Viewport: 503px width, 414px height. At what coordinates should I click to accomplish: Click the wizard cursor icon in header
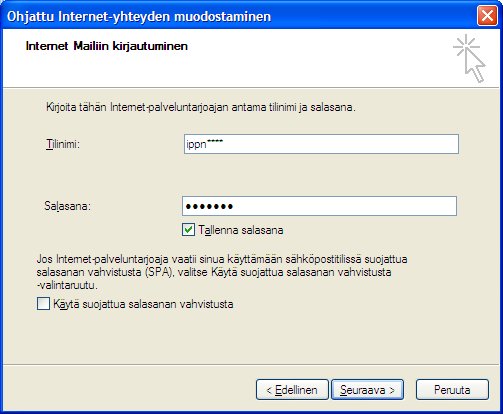(x=469, y=59)
